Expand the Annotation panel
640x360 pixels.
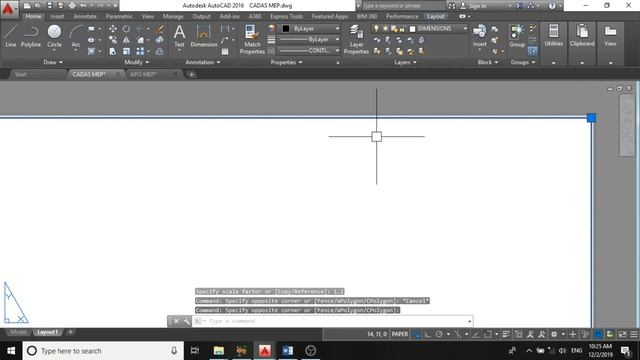[x=203, y=62]
